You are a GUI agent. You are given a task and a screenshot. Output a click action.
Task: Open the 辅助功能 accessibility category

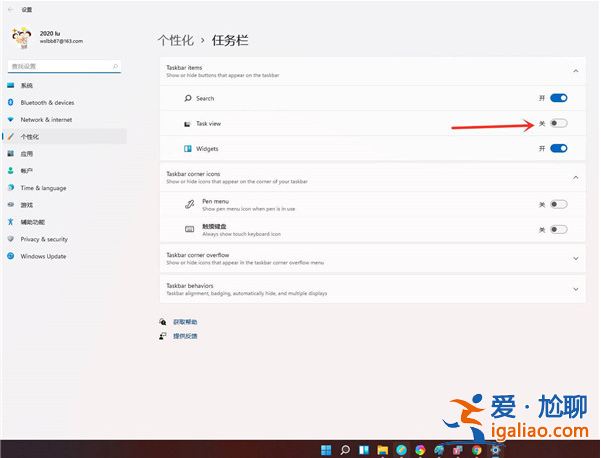63,222
